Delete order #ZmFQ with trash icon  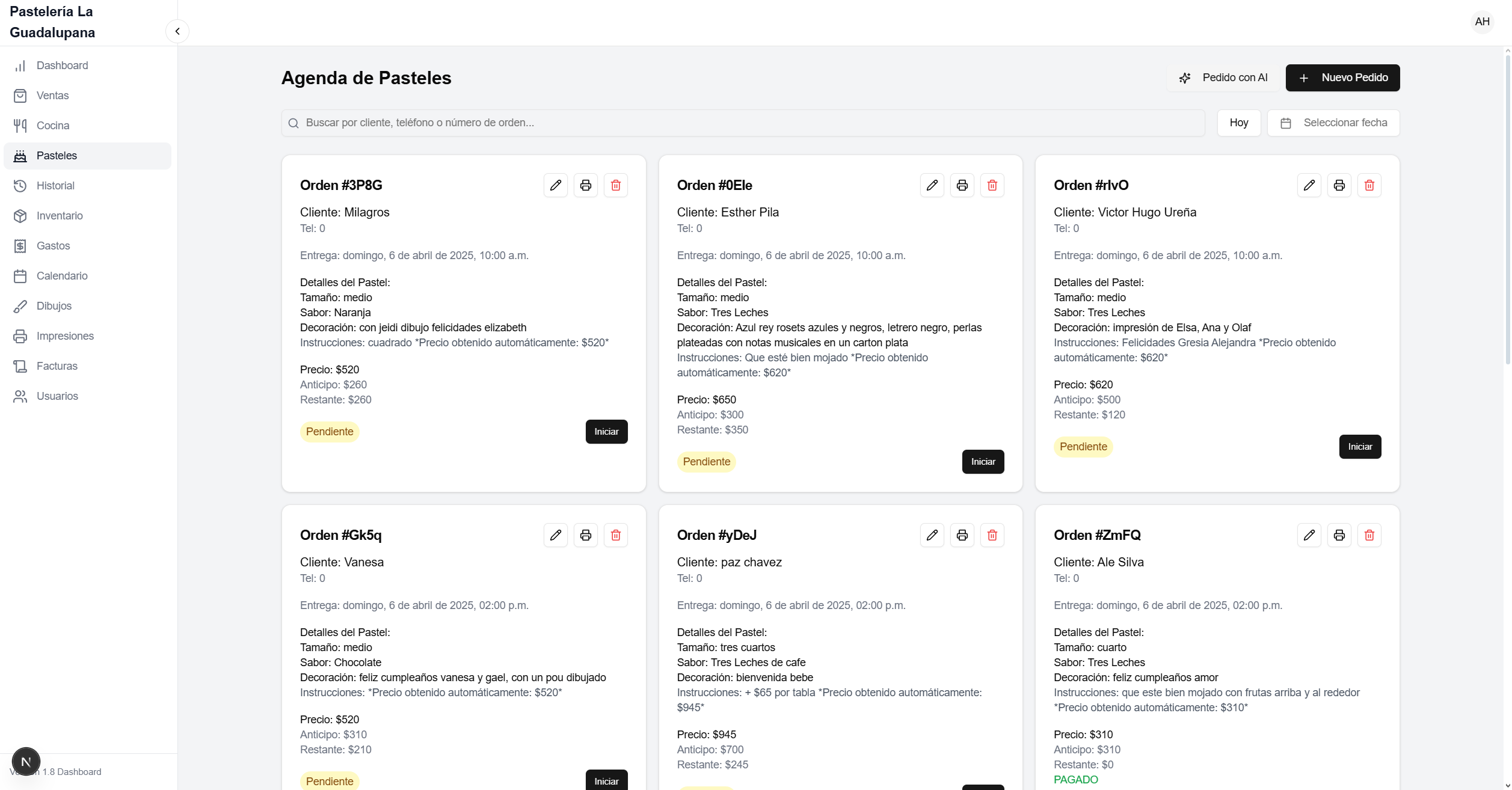coord(1369,535)
